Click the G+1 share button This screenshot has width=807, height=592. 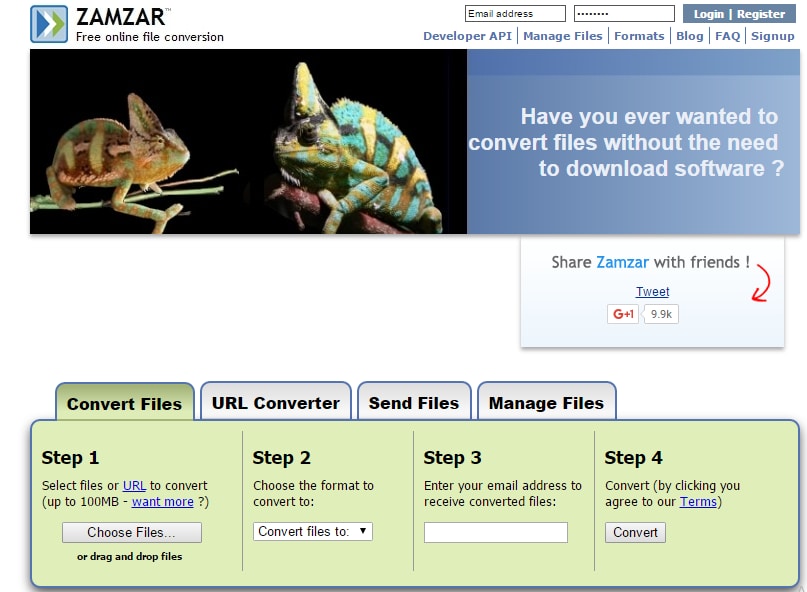(623, 314)
